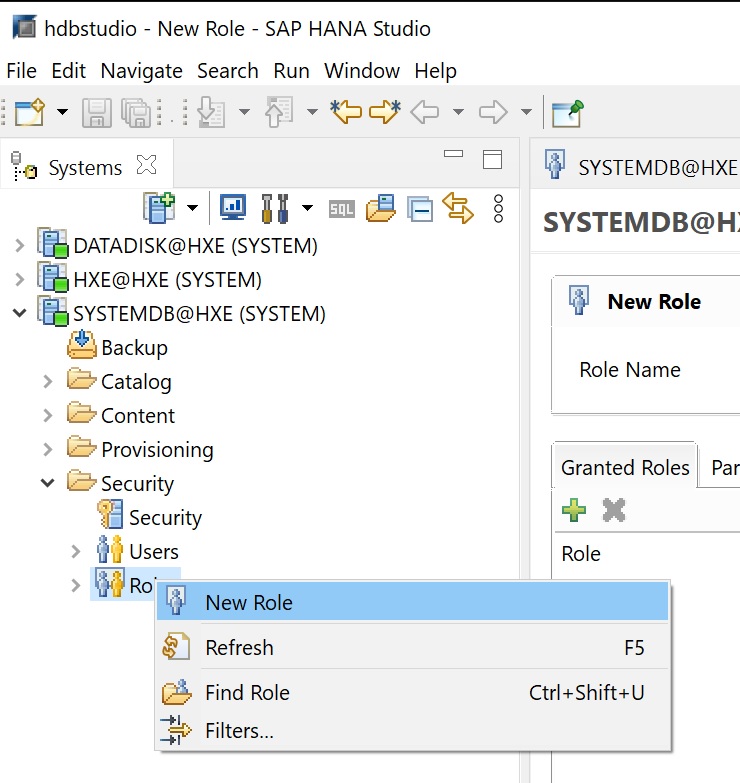Collapse the SYSTEMDB@HXE (SYSTEM) node
Viewport: 740px width, 783px height.
[19, 314]
